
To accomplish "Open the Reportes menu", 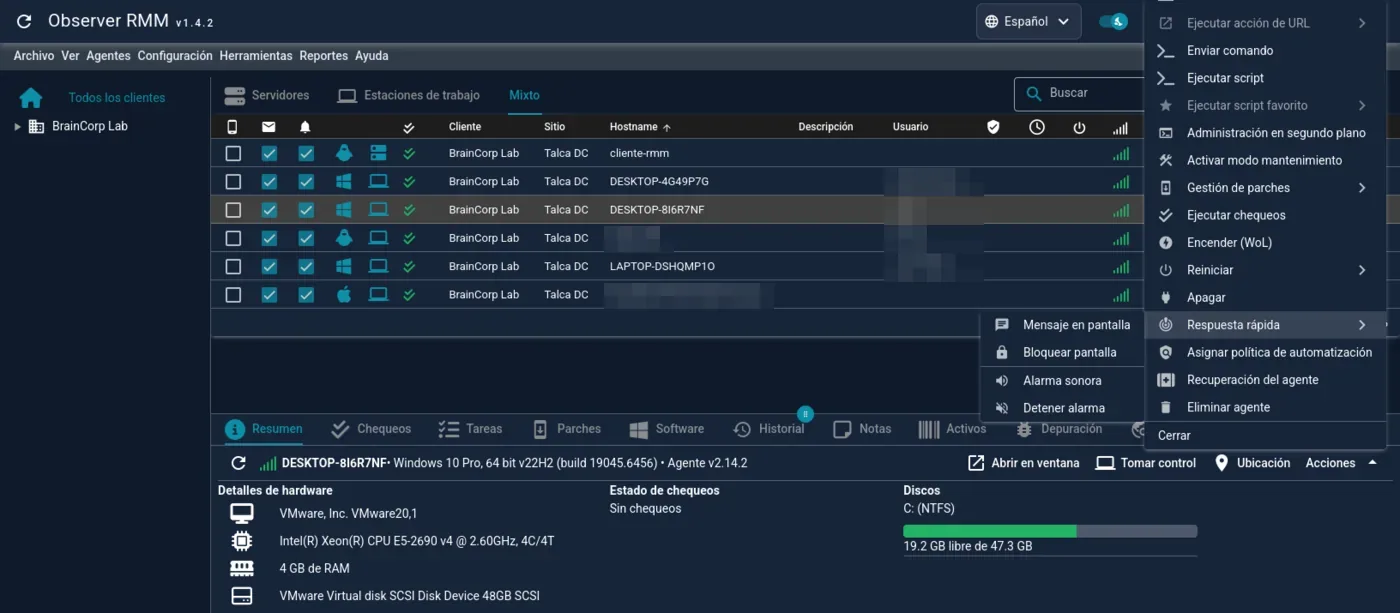I will (x=324, y=56).
